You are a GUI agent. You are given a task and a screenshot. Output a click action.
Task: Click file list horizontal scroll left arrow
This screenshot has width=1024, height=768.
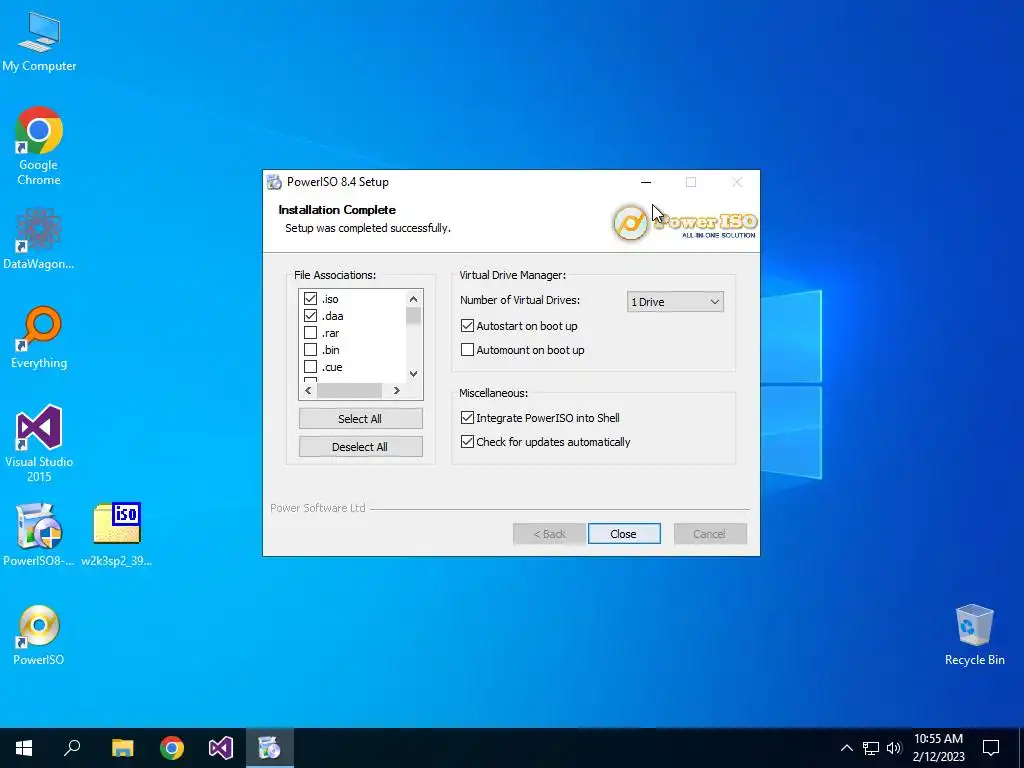click(x=308, y=391)
